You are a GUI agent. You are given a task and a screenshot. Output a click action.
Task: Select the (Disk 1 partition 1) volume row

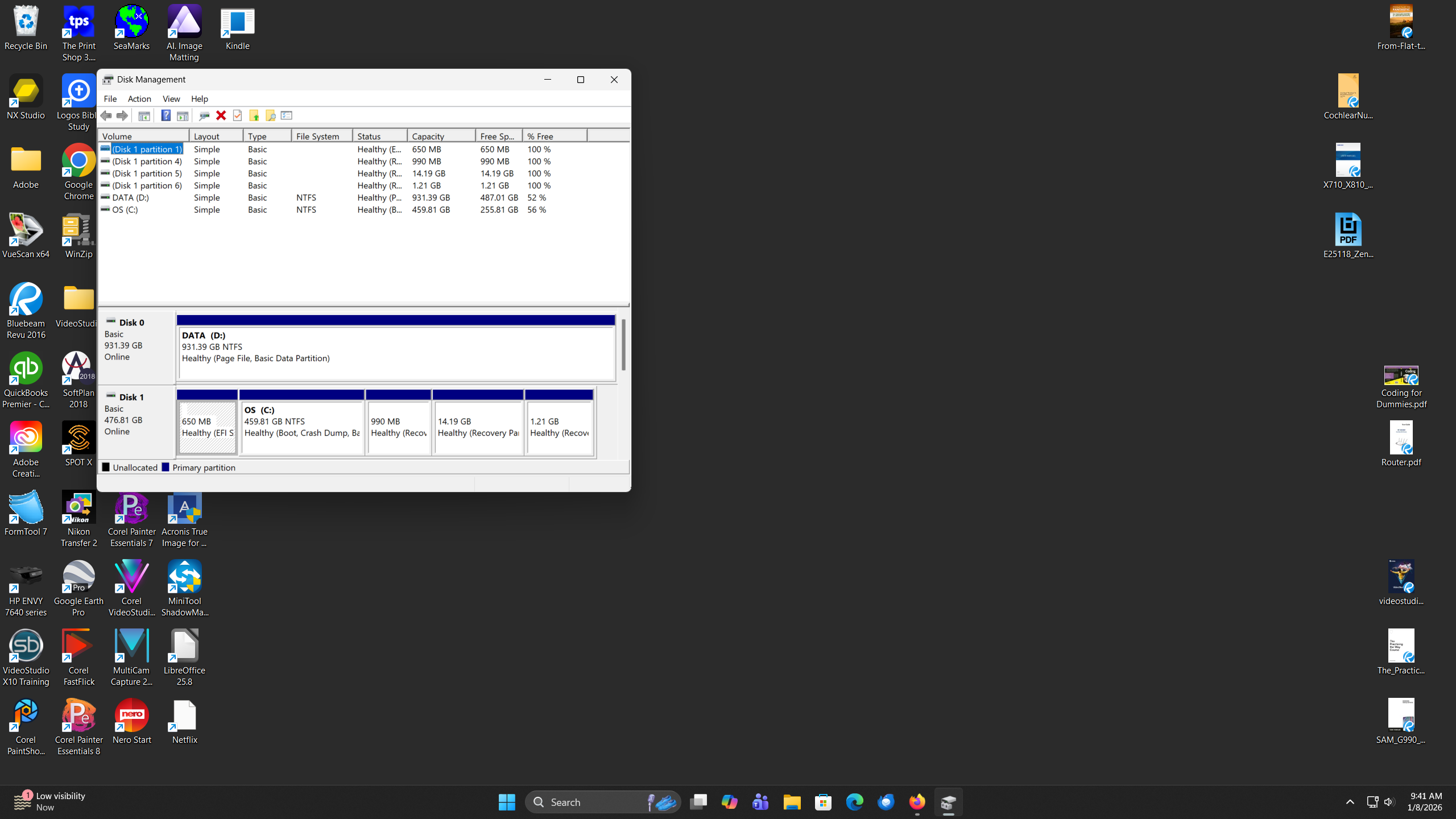(363, 149)
